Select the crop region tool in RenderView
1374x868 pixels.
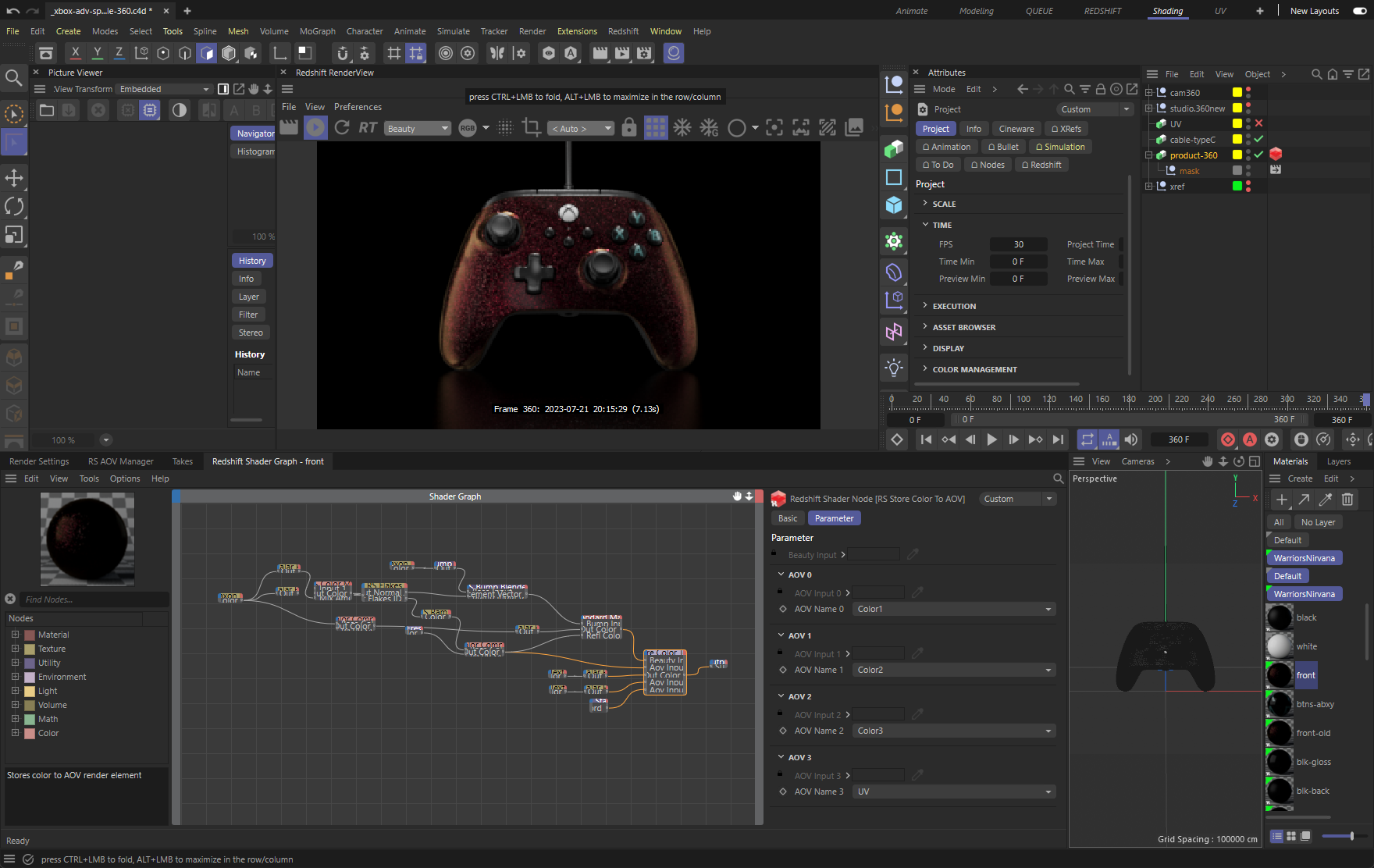pos(532,128)
